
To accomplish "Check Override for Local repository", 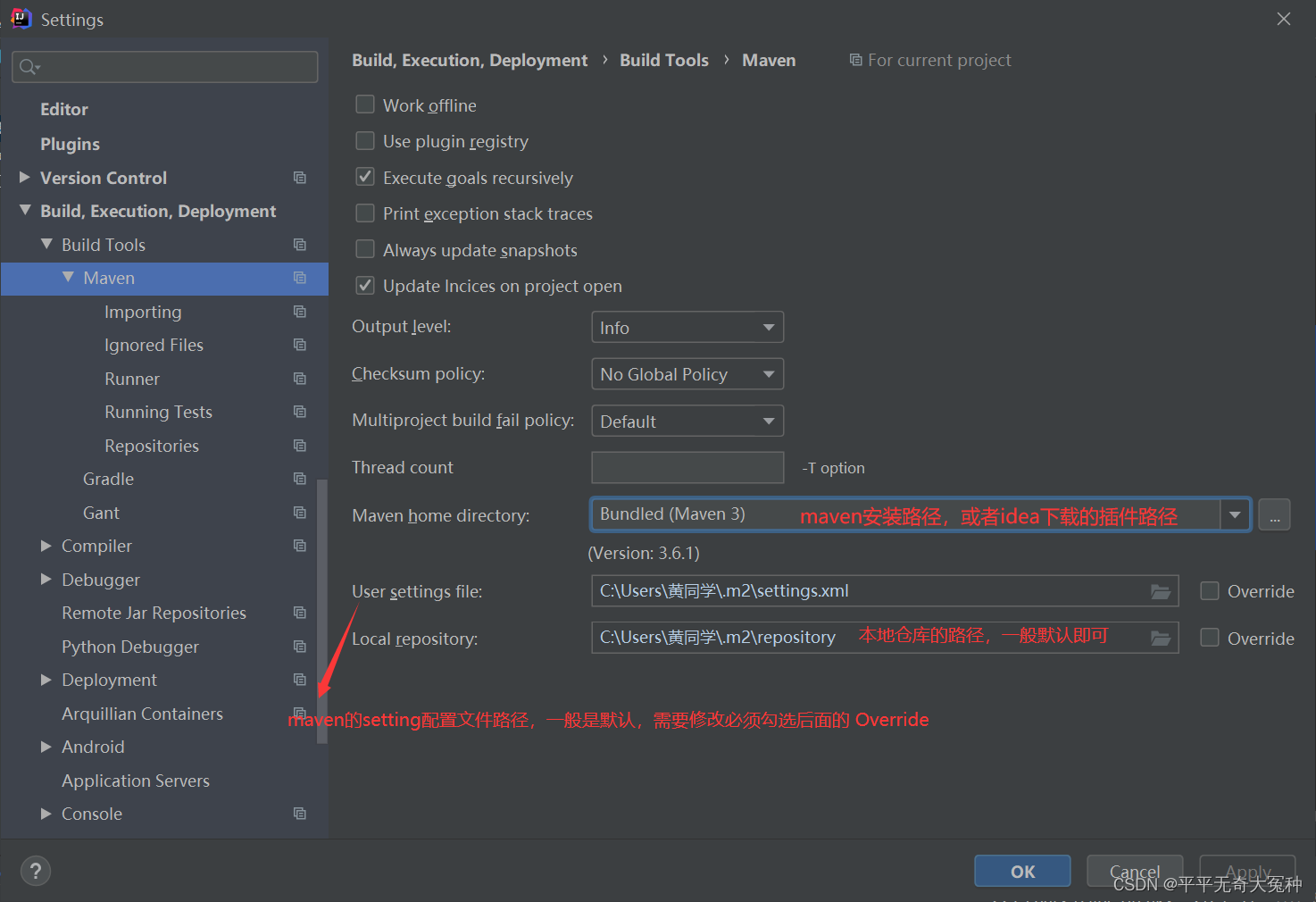I will (1210, 638).
